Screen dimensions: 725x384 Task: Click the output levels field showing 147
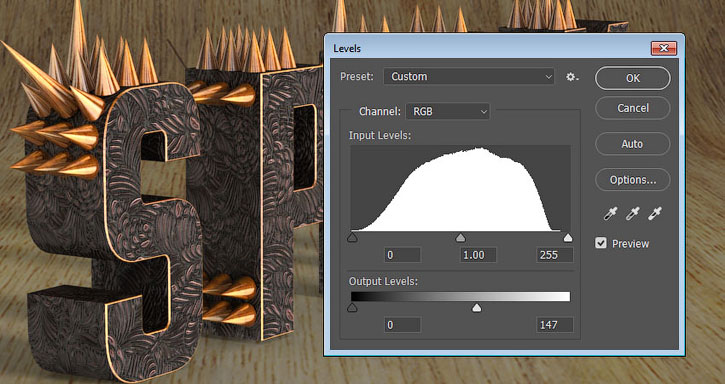(x=555, y=325)
